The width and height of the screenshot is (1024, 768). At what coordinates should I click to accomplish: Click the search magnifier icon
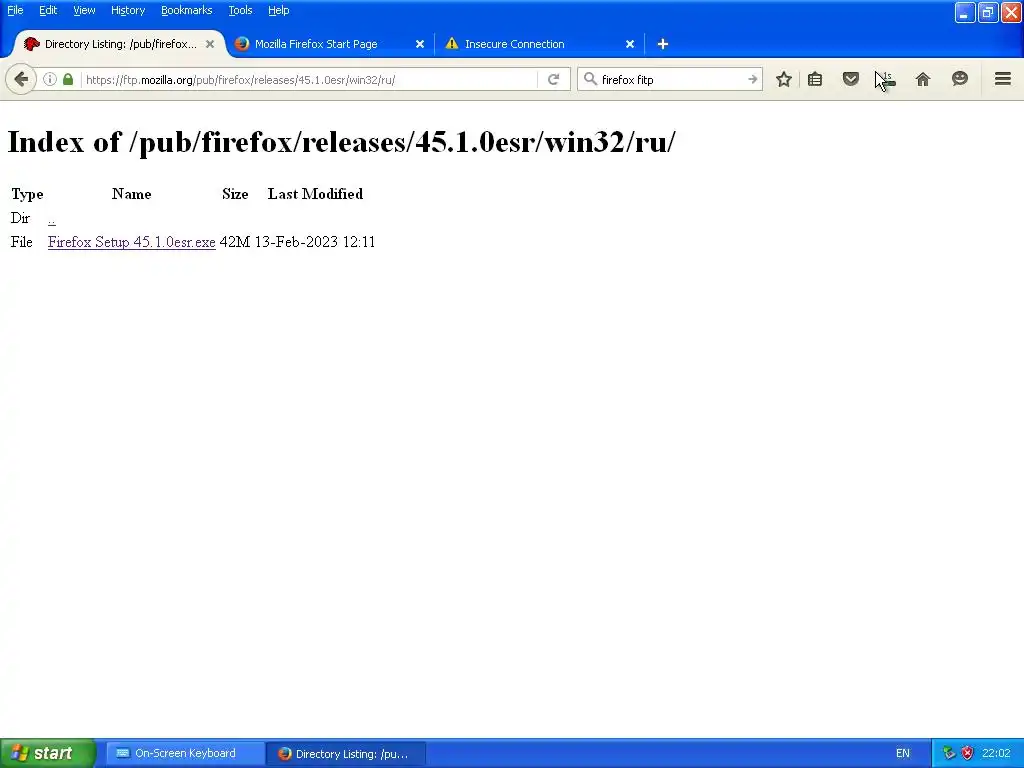(x=590, y=80)
